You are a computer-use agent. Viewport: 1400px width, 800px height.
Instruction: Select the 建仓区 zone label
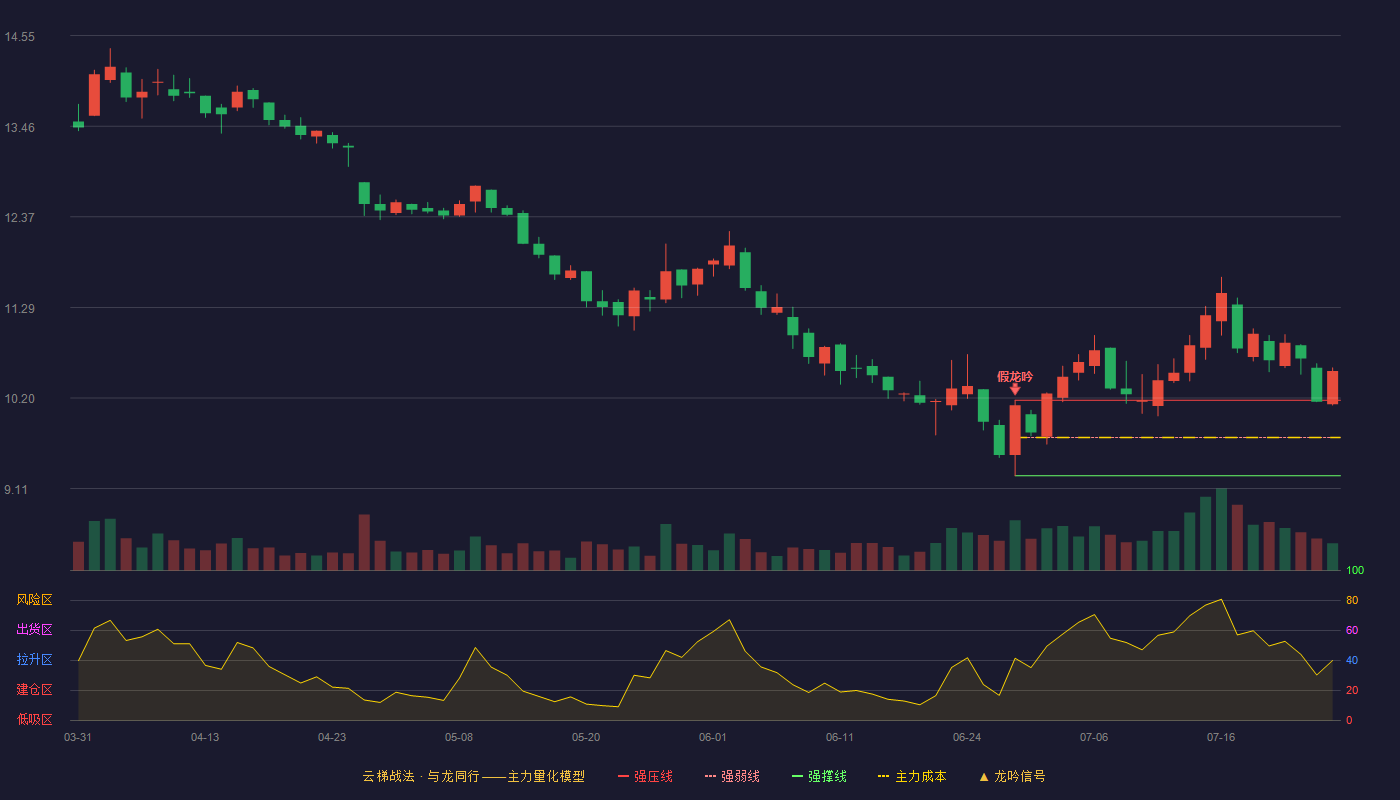click(34, 690)
